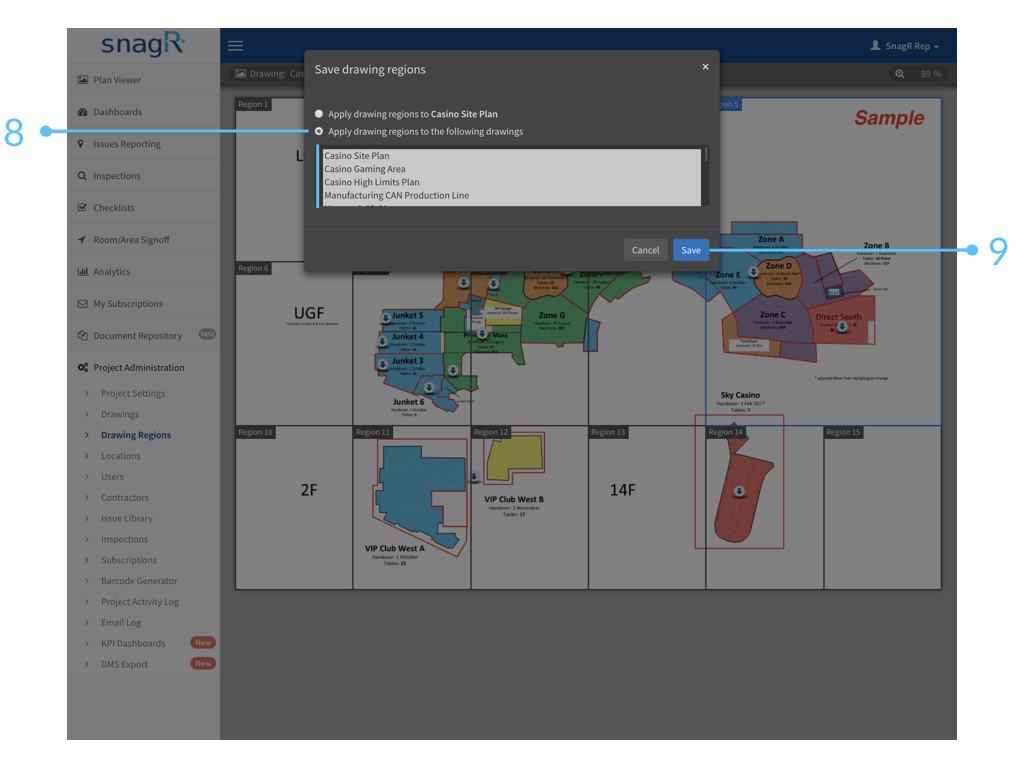
Task: Click the Room/Area Signoff arrow icon
Action: (82, 240)
